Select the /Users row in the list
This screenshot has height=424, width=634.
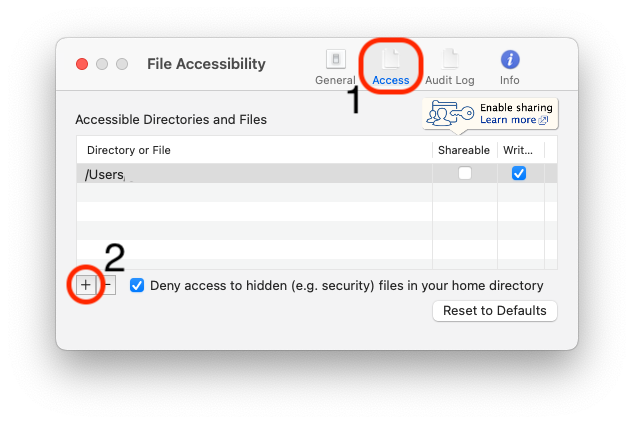coord(250,174)
